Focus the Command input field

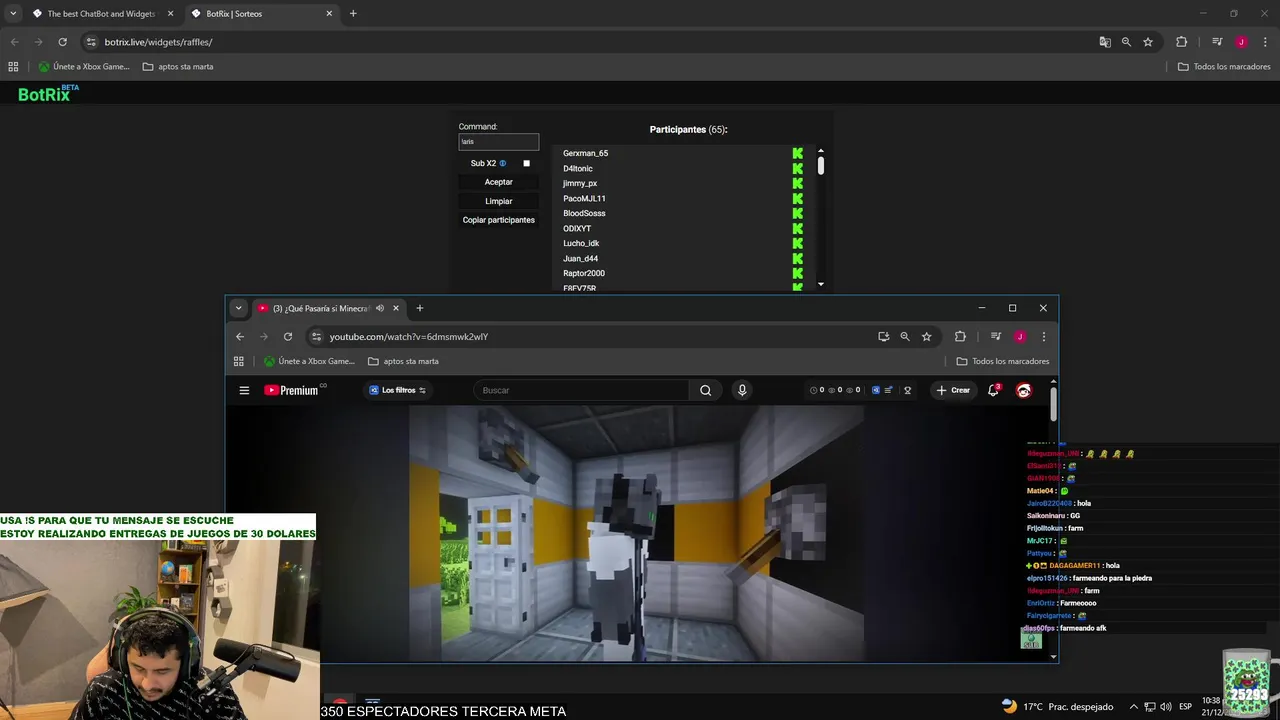coord(498,142)
